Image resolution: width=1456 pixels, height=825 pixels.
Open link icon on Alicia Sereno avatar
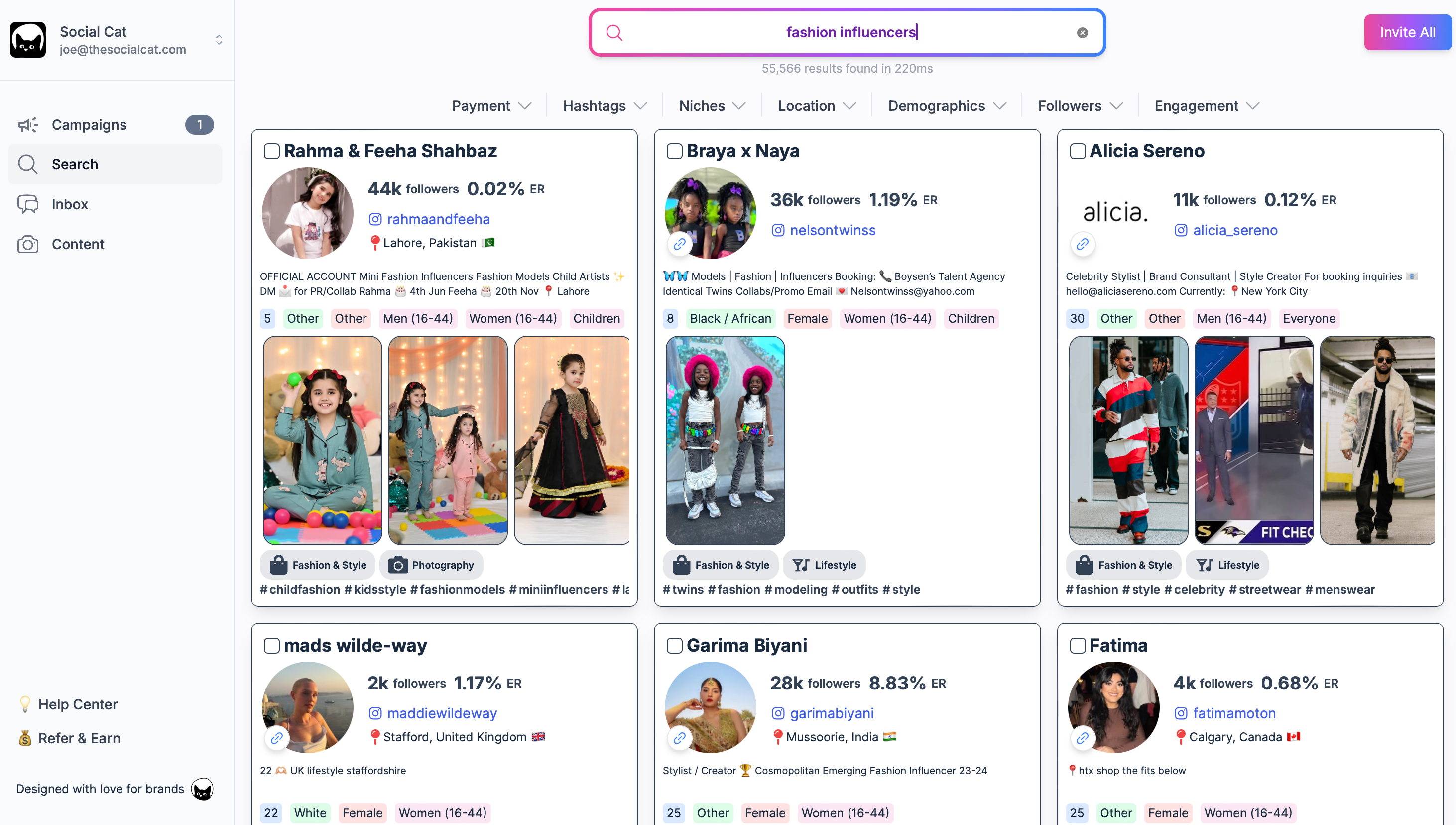tap(1082, 244)
